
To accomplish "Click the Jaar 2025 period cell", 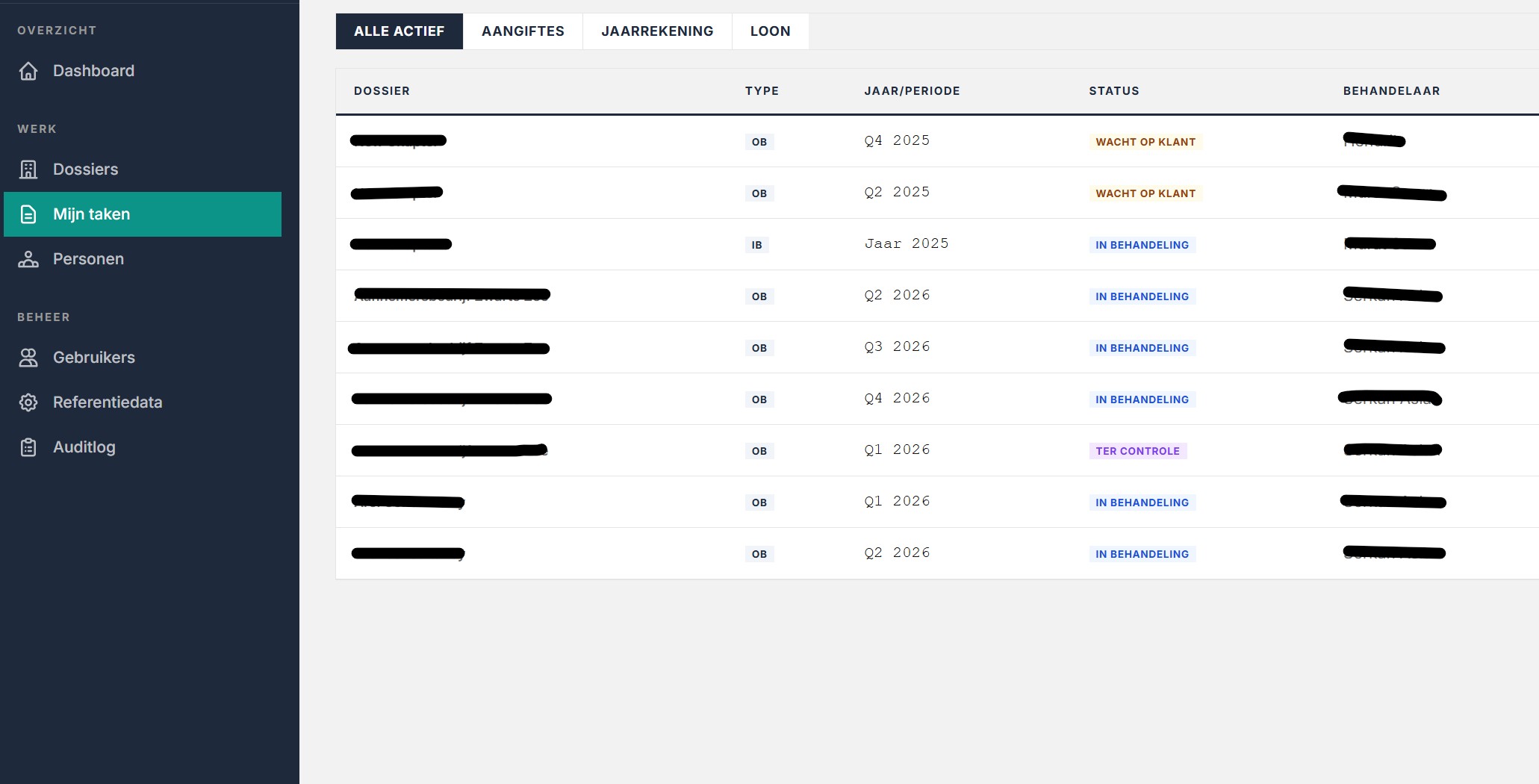I will pos(907,243).
